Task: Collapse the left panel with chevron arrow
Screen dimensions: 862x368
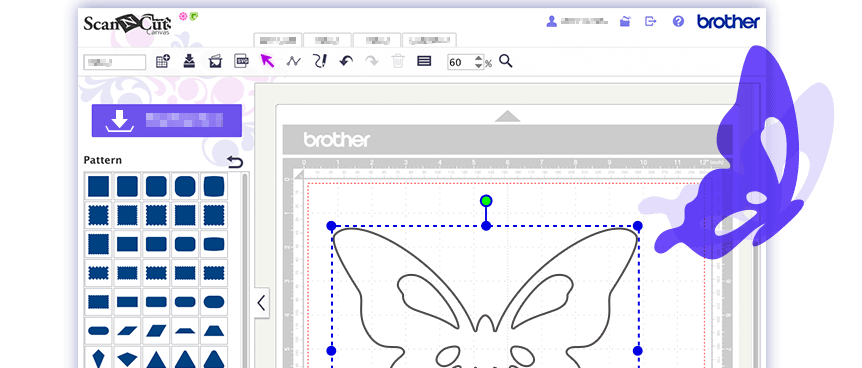Action: click(x=262, y=303)
